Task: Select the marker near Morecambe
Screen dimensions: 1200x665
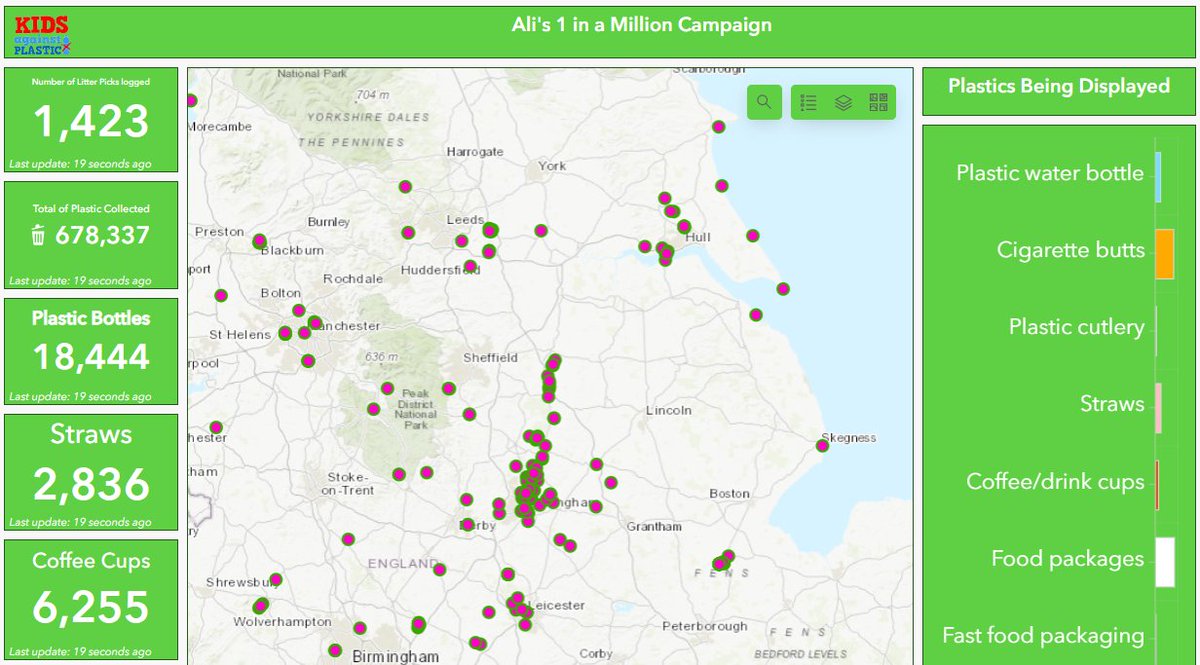Action: point(191,100)
